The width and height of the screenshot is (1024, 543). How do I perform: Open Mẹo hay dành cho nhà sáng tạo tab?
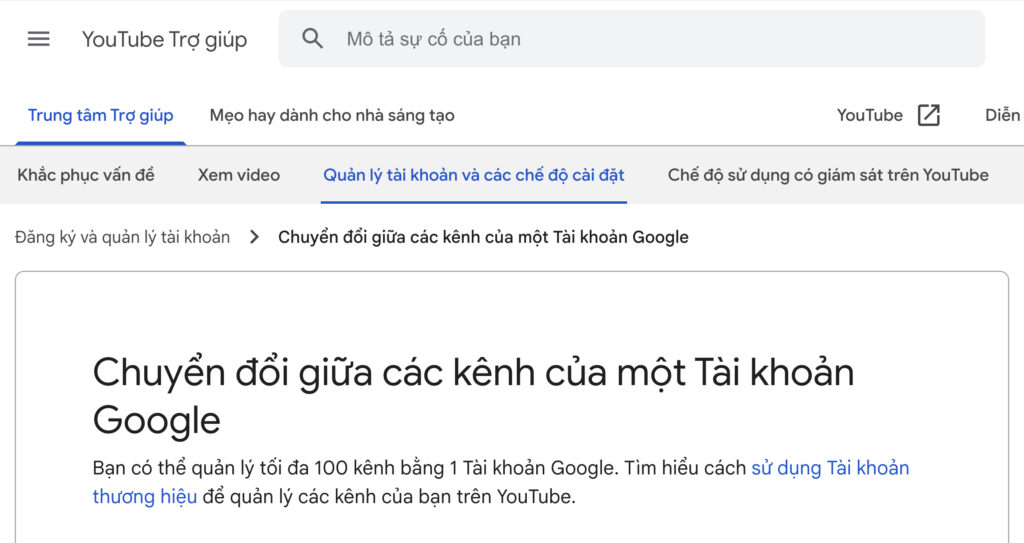332,116
